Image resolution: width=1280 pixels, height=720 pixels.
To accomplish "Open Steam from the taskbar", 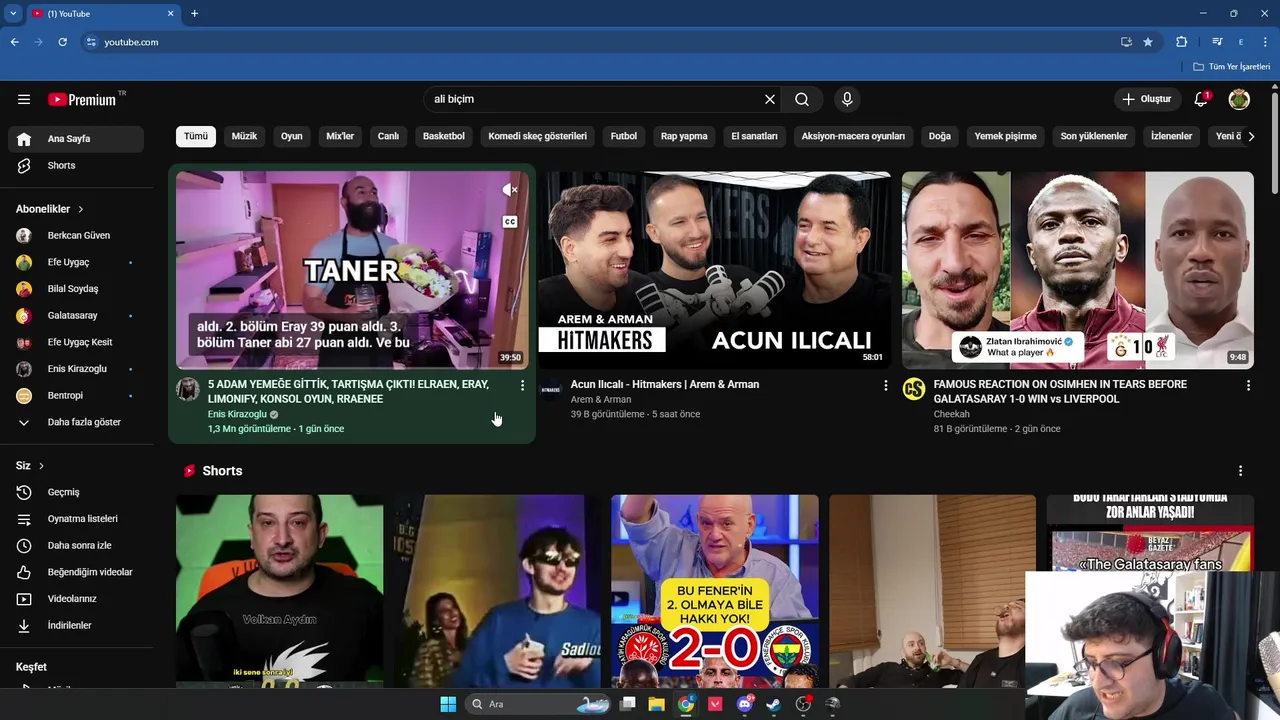I will point(773,704).
